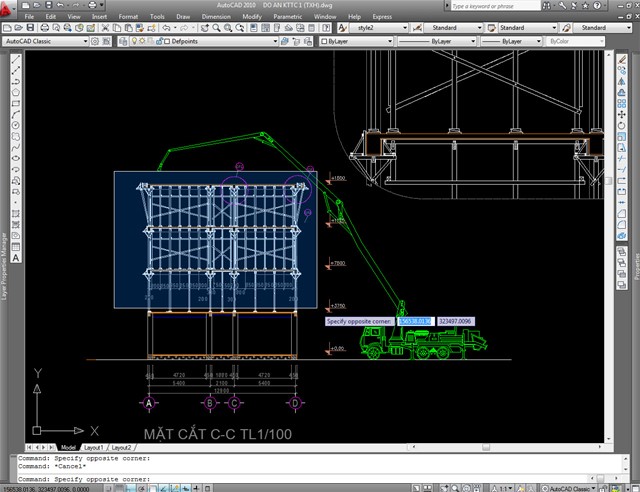Select the Ellipse drawing tool
The image size is (640, 492).
pos(16,158)
